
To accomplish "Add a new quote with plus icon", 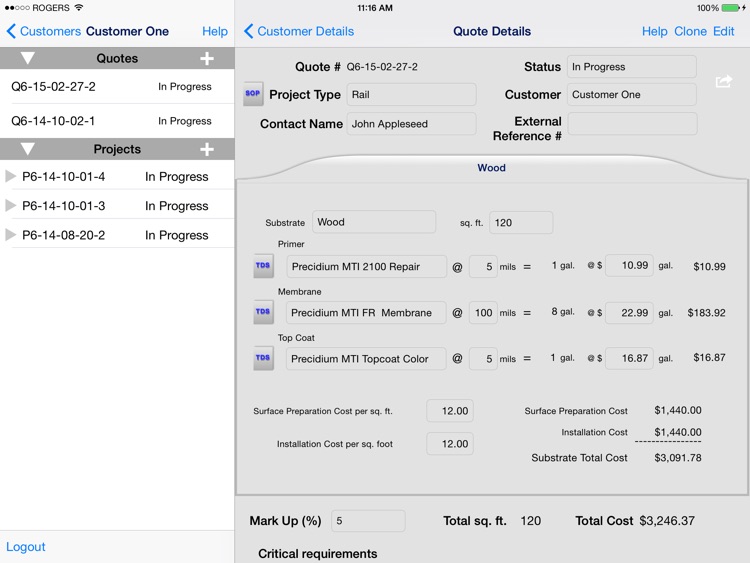I will coord(207,59).
